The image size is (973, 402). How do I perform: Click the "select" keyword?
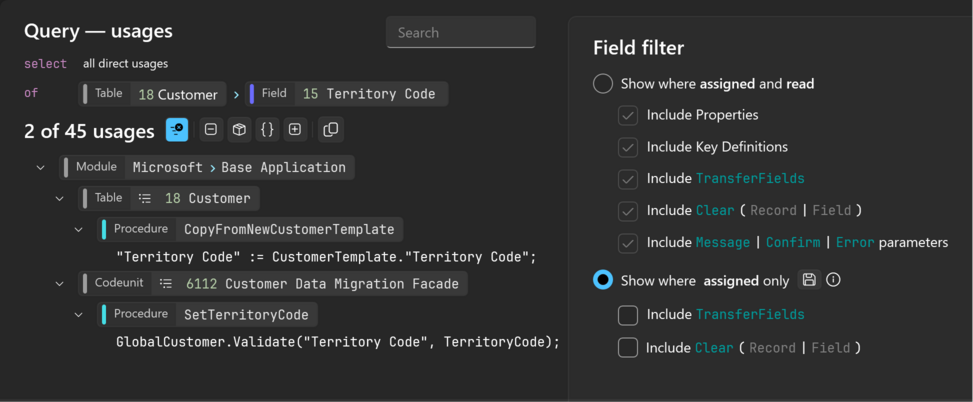click(x=43, y=64)
